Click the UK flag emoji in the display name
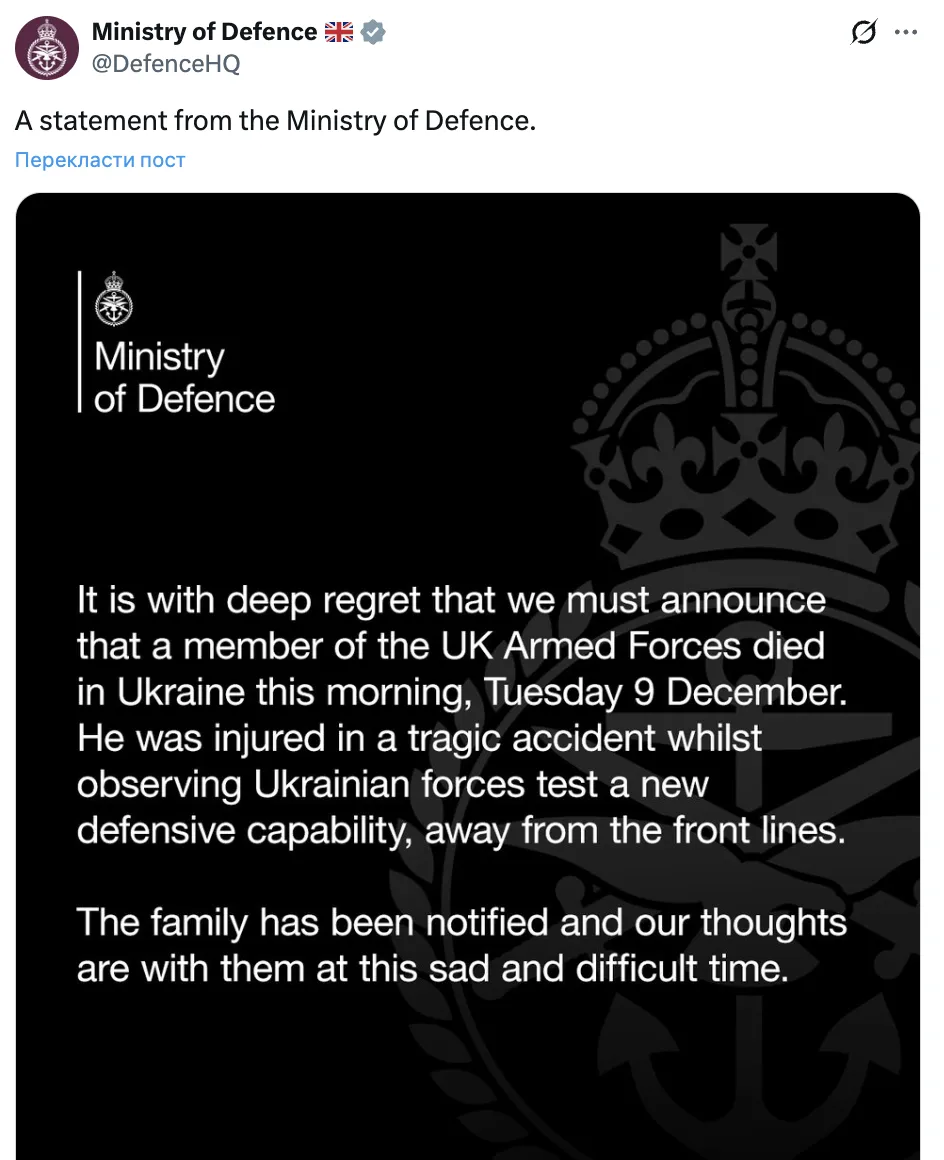 click(x=339, y=31)
